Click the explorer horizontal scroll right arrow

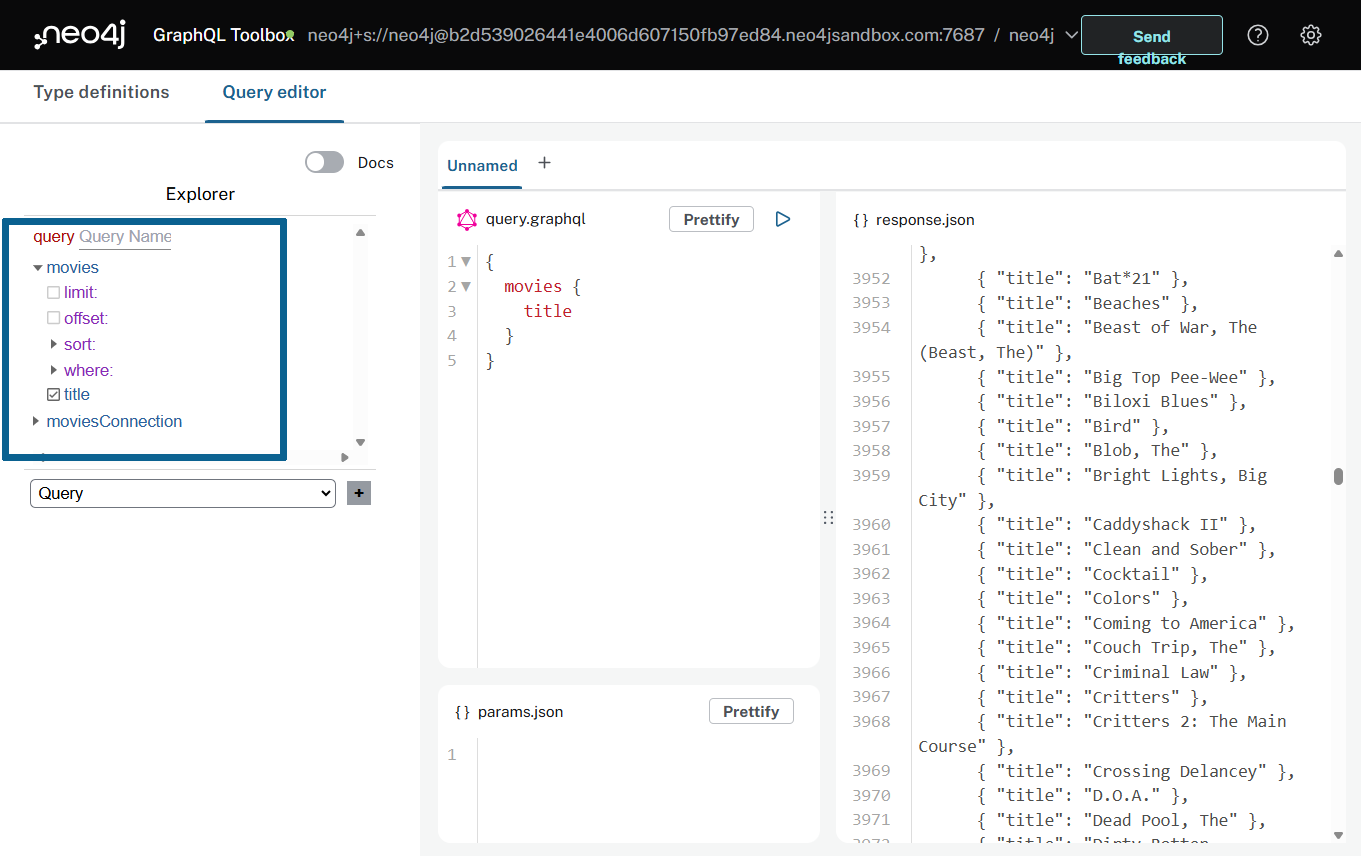346,457
